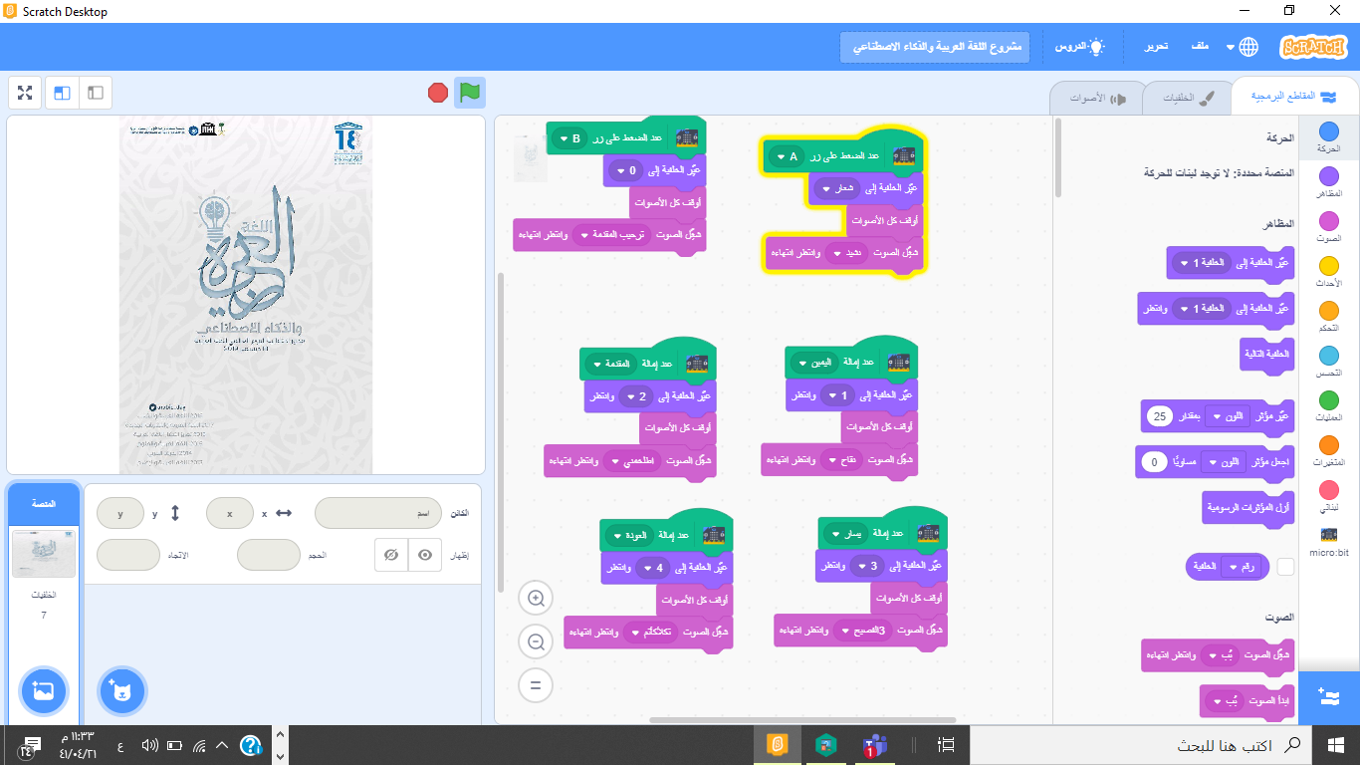The image size is (1360, 765).
Task: Show the sprite using eye icon
Action: (426, 555)
